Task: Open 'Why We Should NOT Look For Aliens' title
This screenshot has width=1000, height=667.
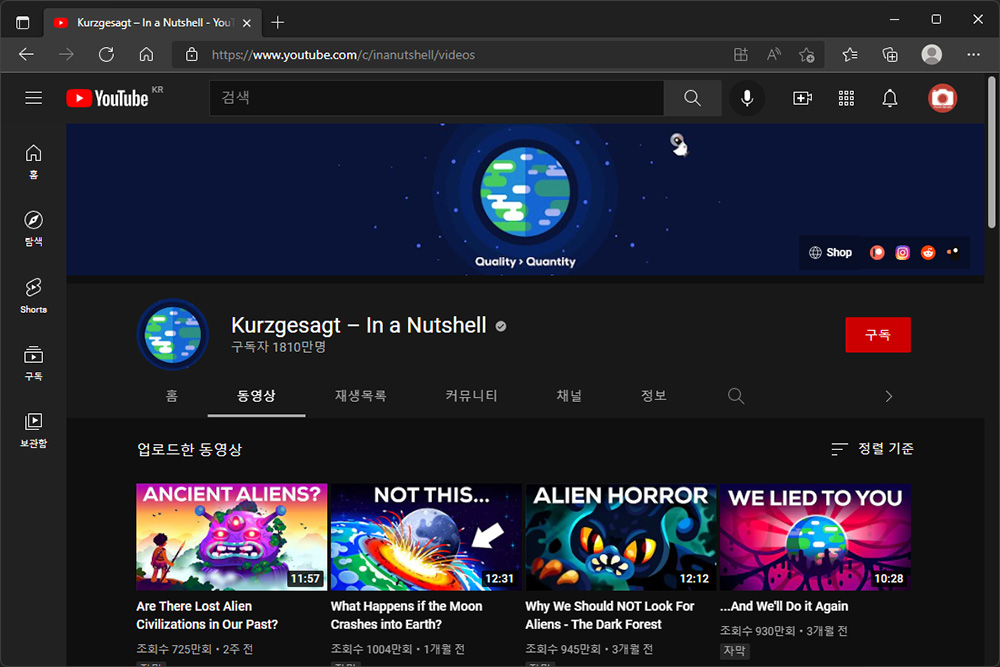Action: point(609,615)
